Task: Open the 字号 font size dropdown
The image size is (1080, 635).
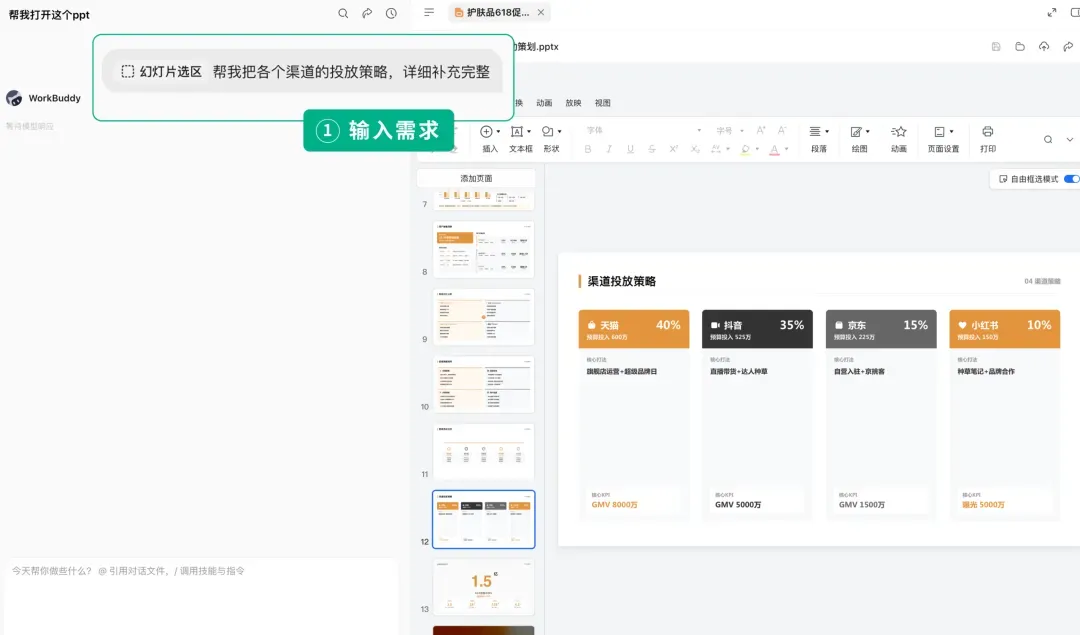Action: pyautogui.click(x=729, y=130)
